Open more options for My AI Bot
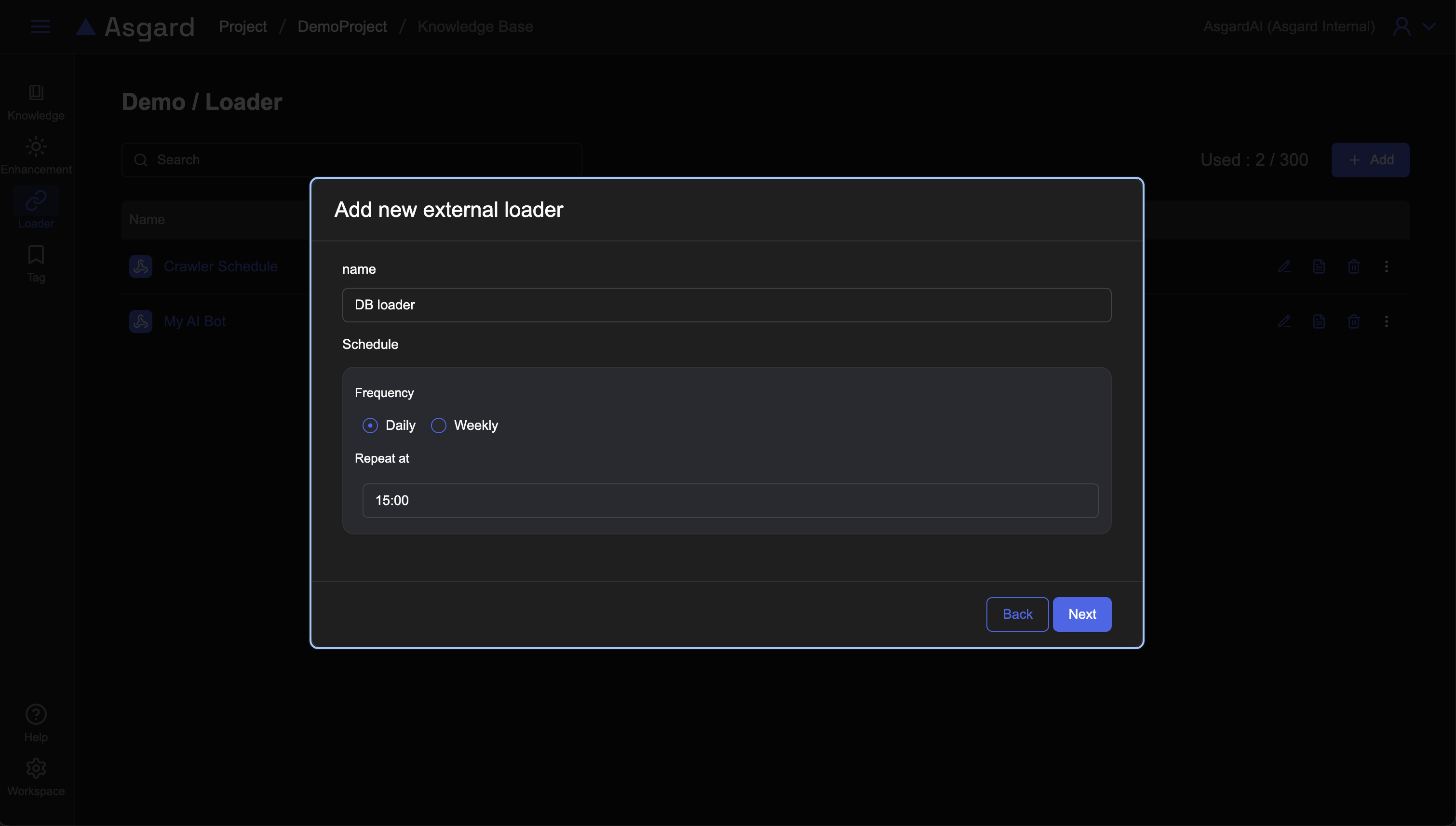 (x=1386, y=321)
